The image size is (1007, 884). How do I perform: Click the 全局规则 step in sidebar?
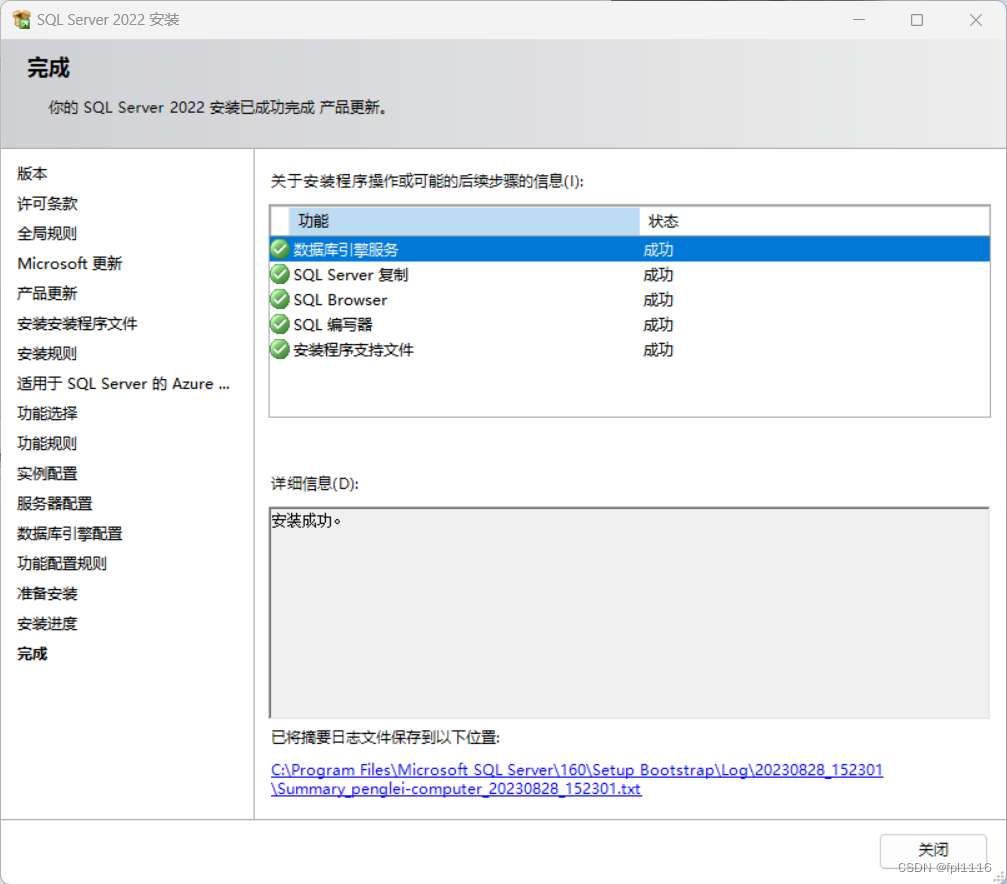(47, 233)
